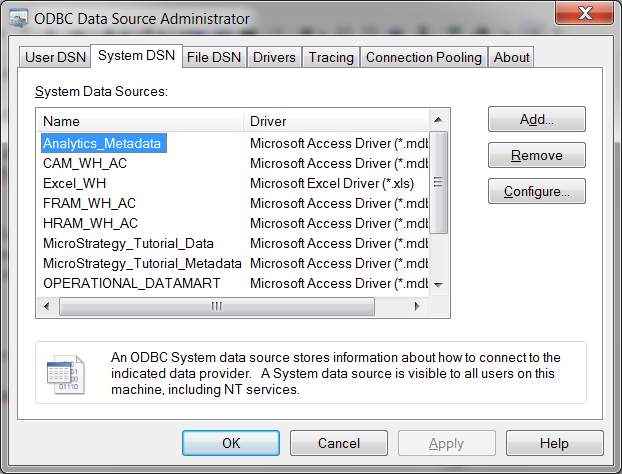Click the Add... button

pos(537,119)
